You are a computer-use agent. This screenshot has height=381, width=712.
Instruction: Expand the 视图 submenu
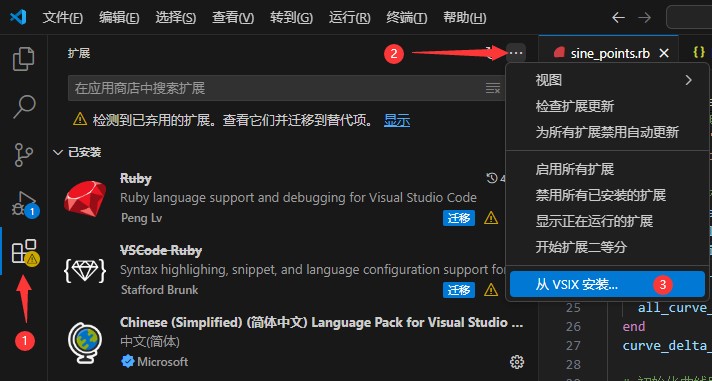[x=607, y=80]
